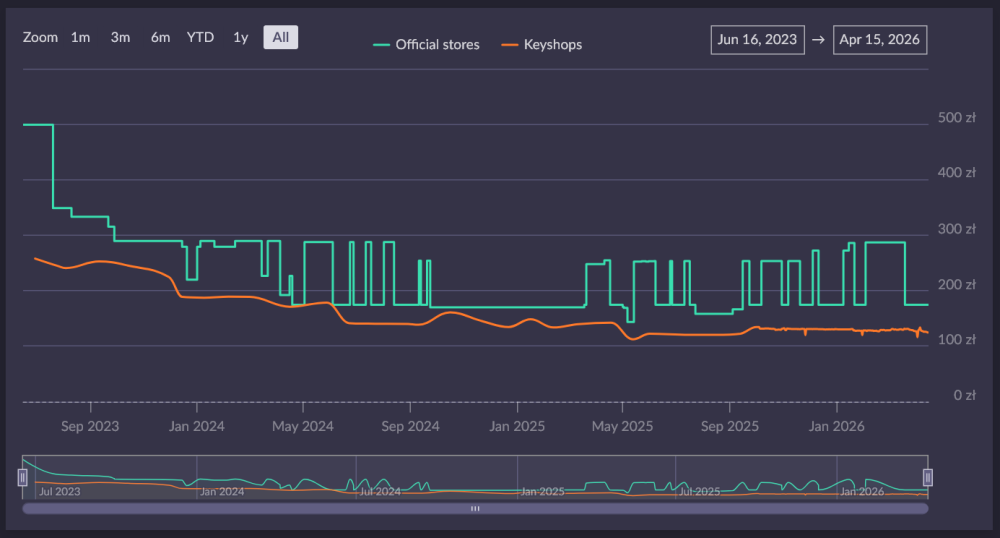Select the 1m zoom range
The height and width of the screenshot is (538, 1000).
(80, 37)
